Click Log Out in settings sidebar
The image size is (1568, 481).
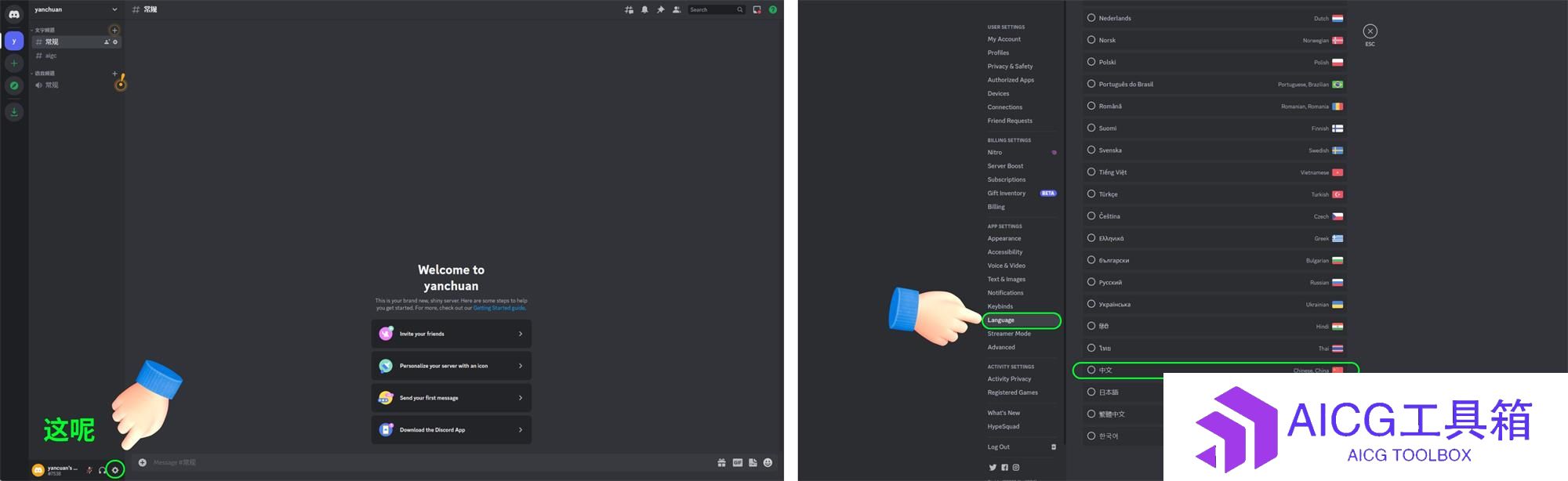click(998, 447)
